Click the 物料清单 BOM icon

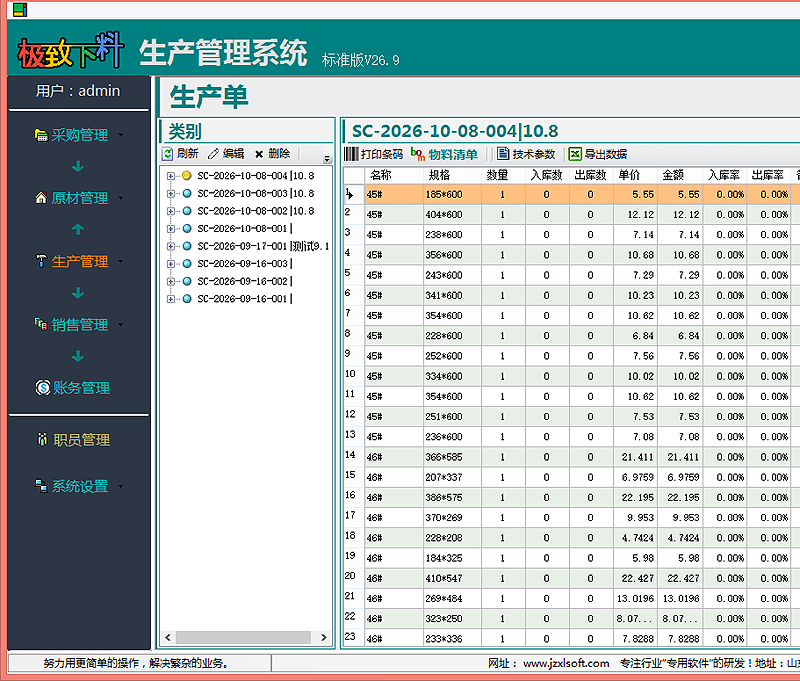(417, 154)
